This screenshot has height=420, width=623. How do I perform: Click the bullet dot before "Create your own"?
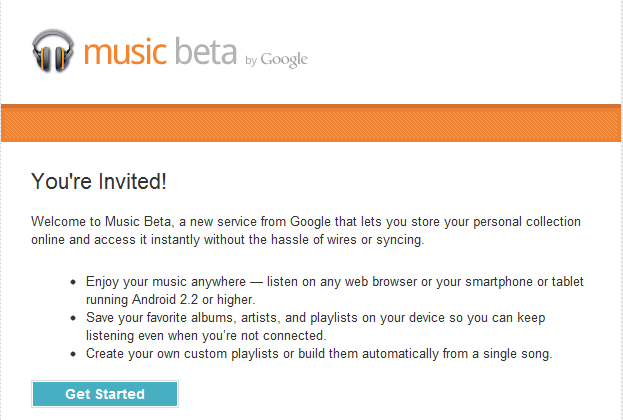73,355
